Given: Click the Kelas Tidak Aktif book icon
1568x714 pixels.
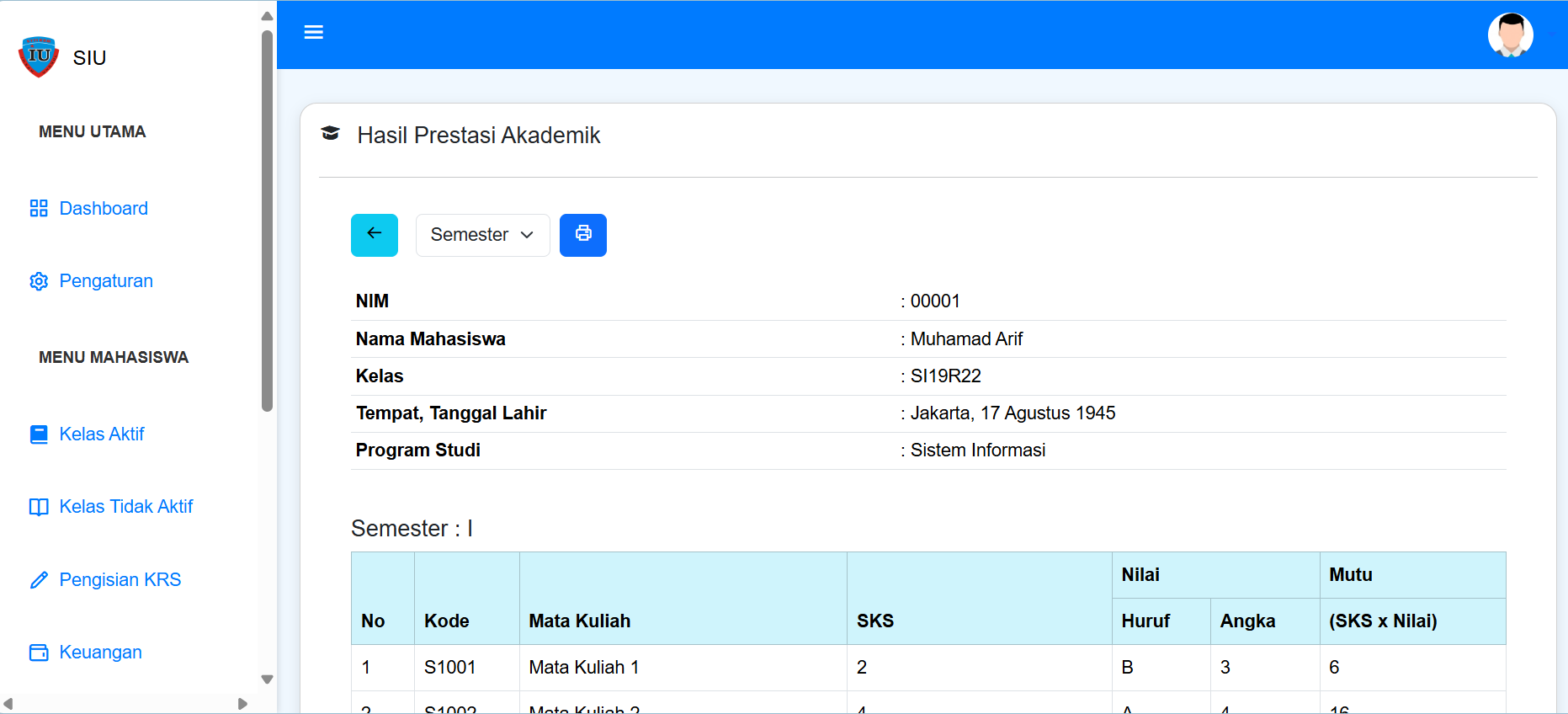Looking at the screenshot, I should [x=39, y=507].
